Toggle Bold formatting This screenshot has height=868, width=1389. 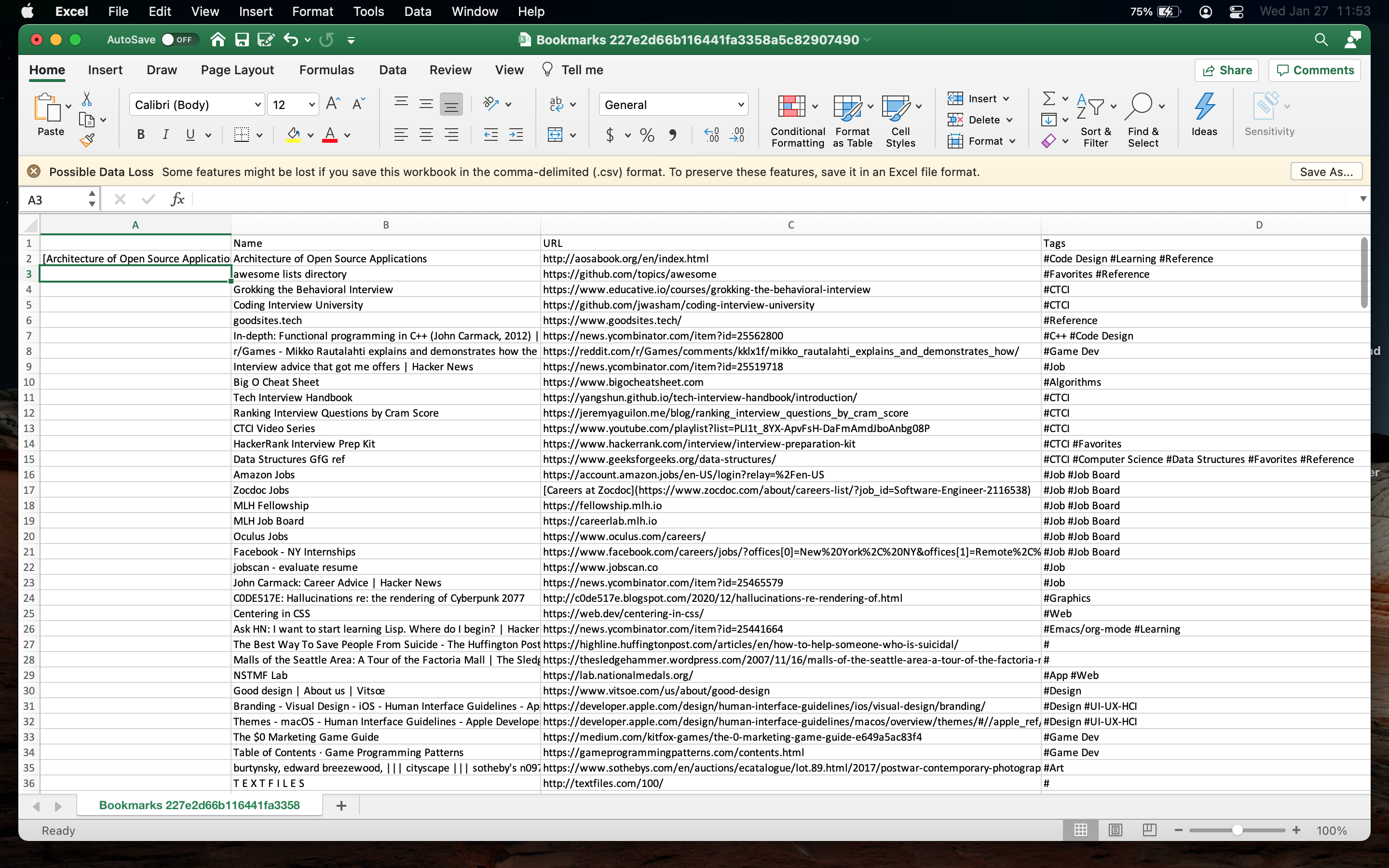141,135
